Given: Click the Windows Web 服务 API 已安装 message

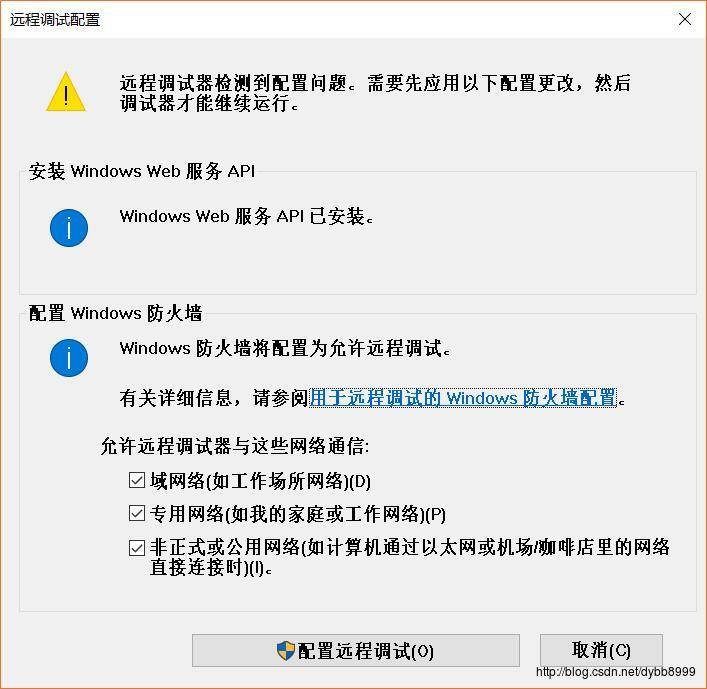Looking at the screenshot, I should coord(246,216).
